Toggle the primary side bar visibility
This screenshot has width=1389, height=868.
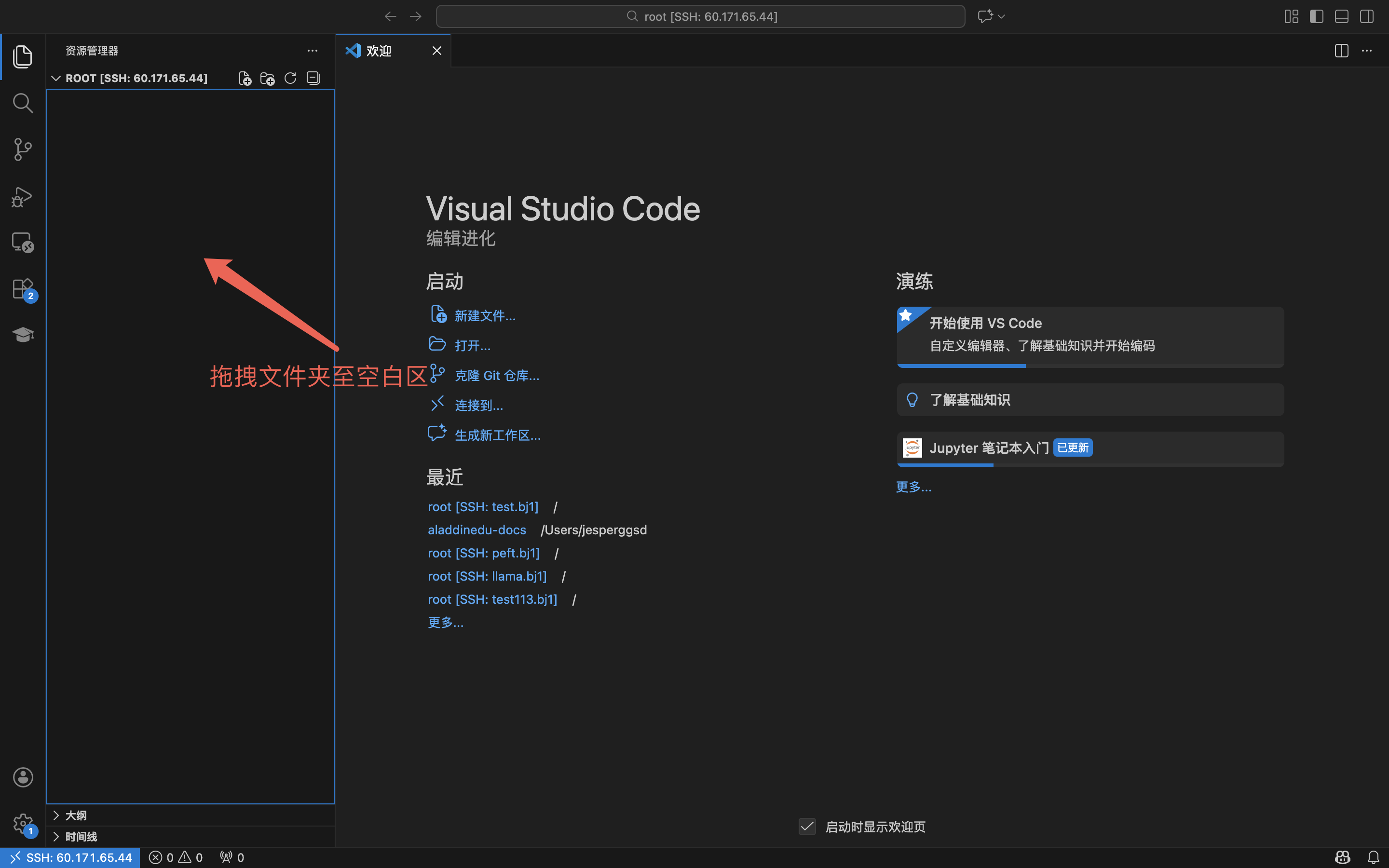[1316, 17]
